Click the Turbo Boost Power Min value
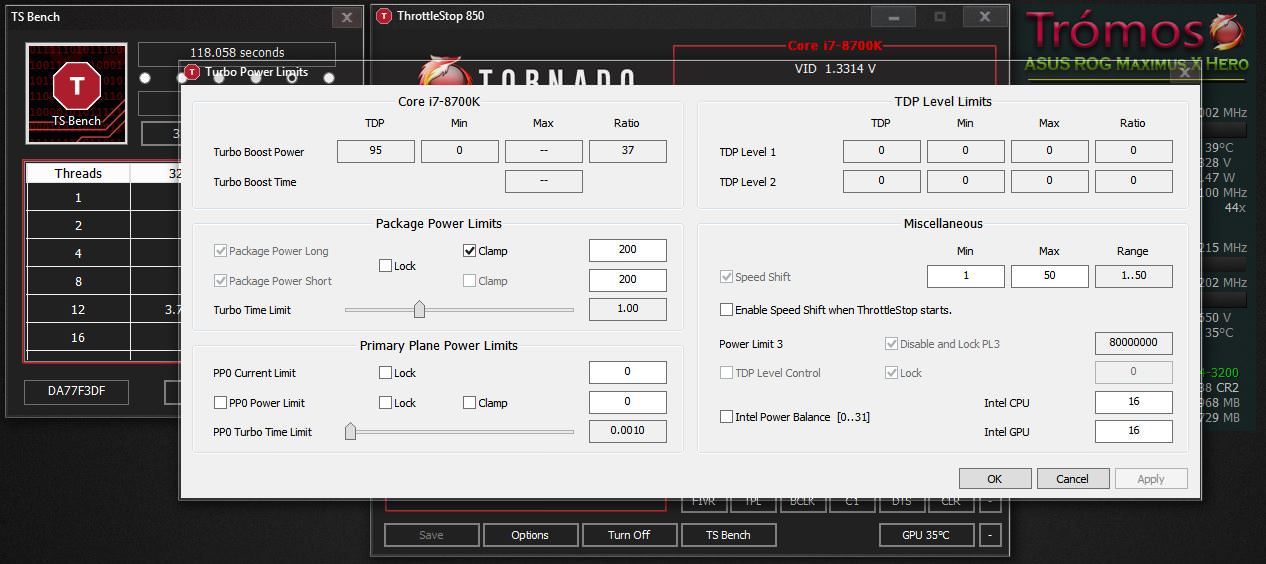This screenshot has width=1266, height=564. point(459,152)
